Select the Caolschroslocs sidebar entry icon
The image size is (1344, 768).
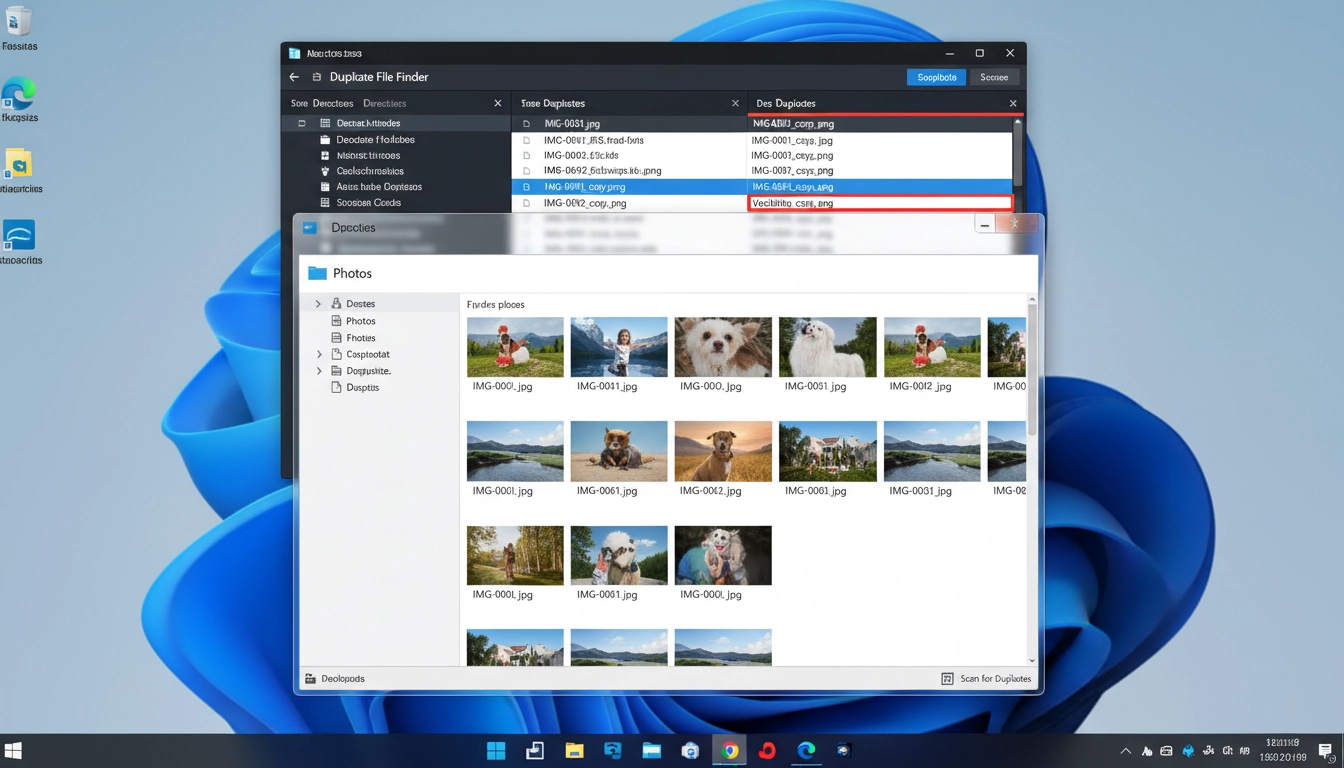(x=325, y=171)
